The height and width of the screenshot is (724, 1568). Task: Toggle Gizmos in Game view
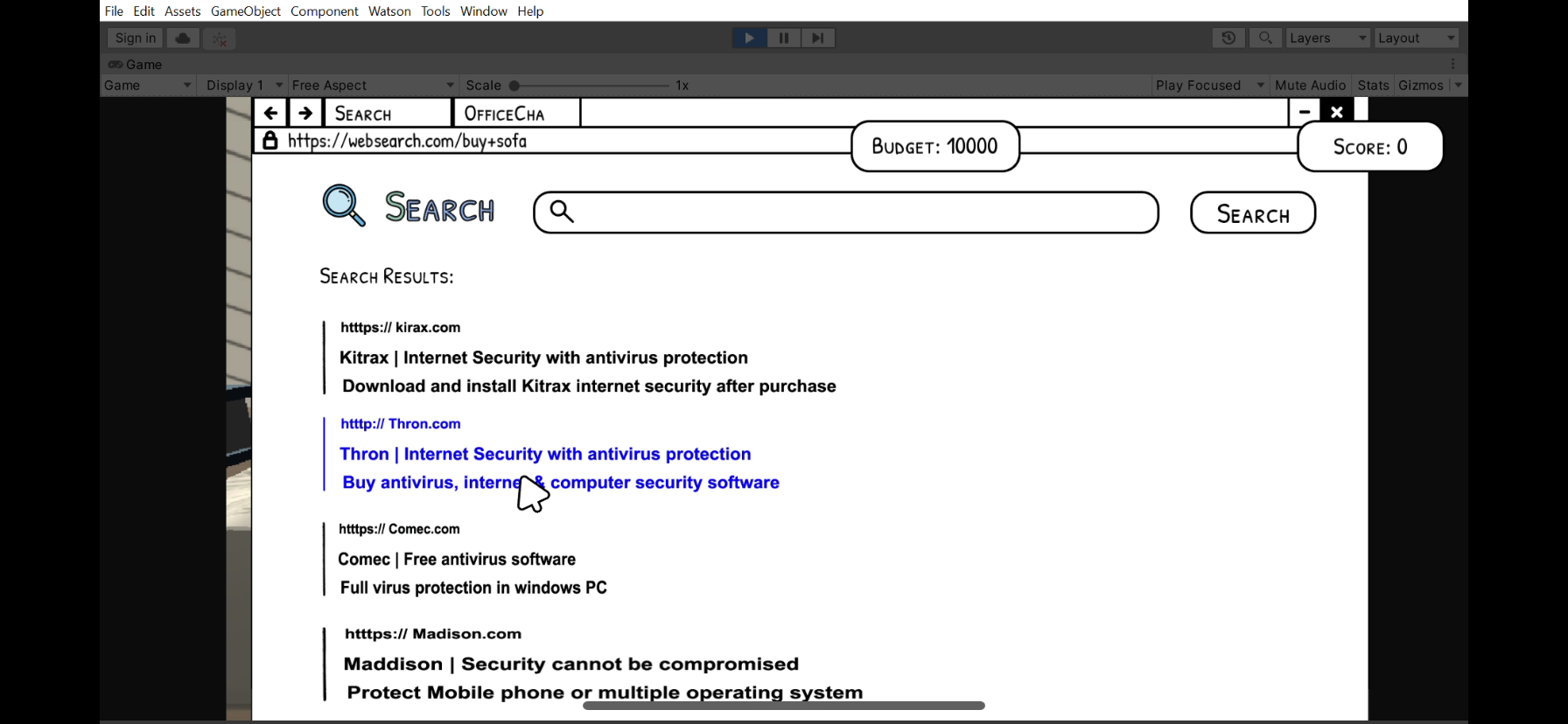[x=1420, y=85]
